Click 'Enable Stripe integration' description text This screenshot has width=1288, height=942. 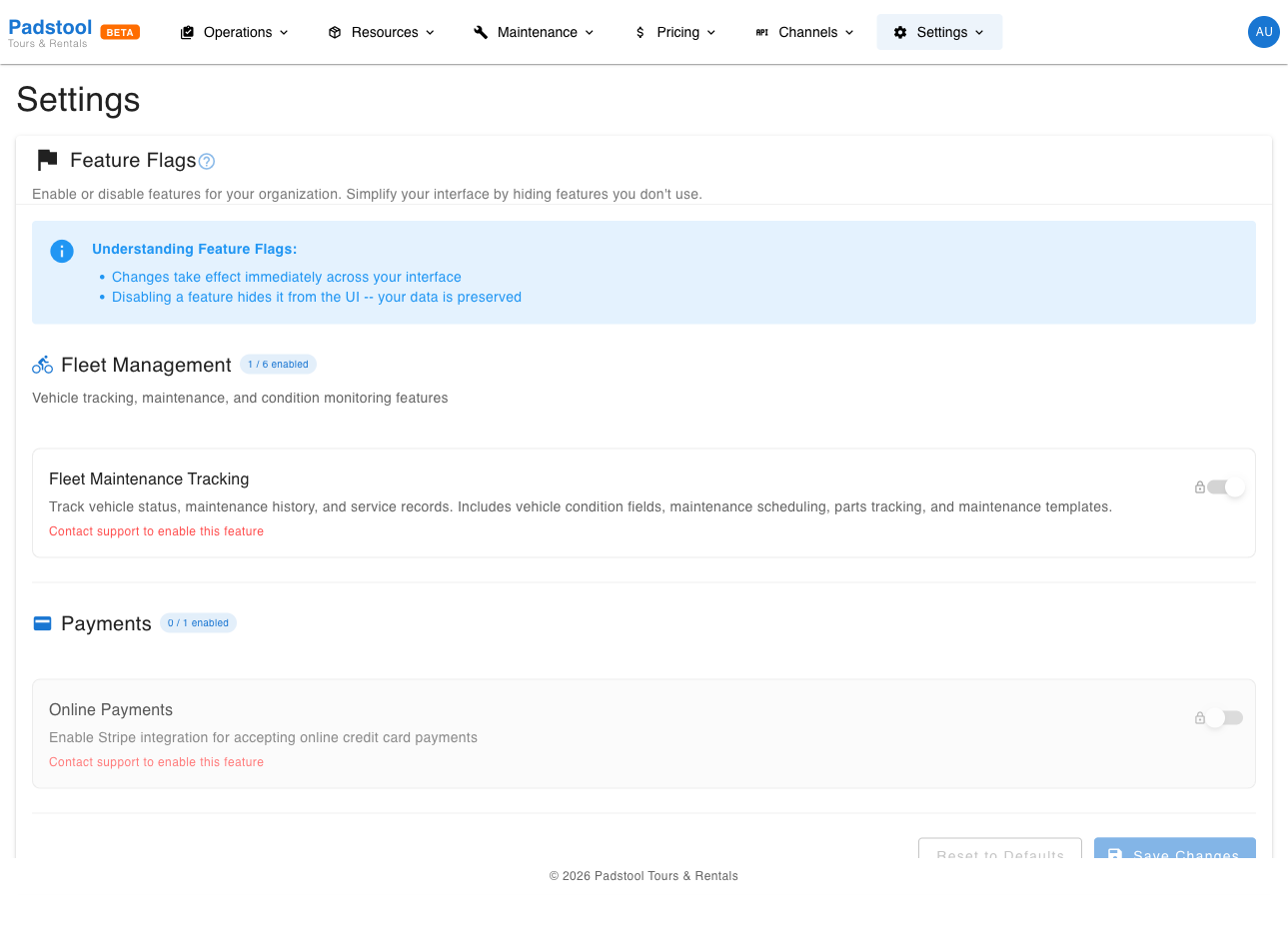click(263, 737)
